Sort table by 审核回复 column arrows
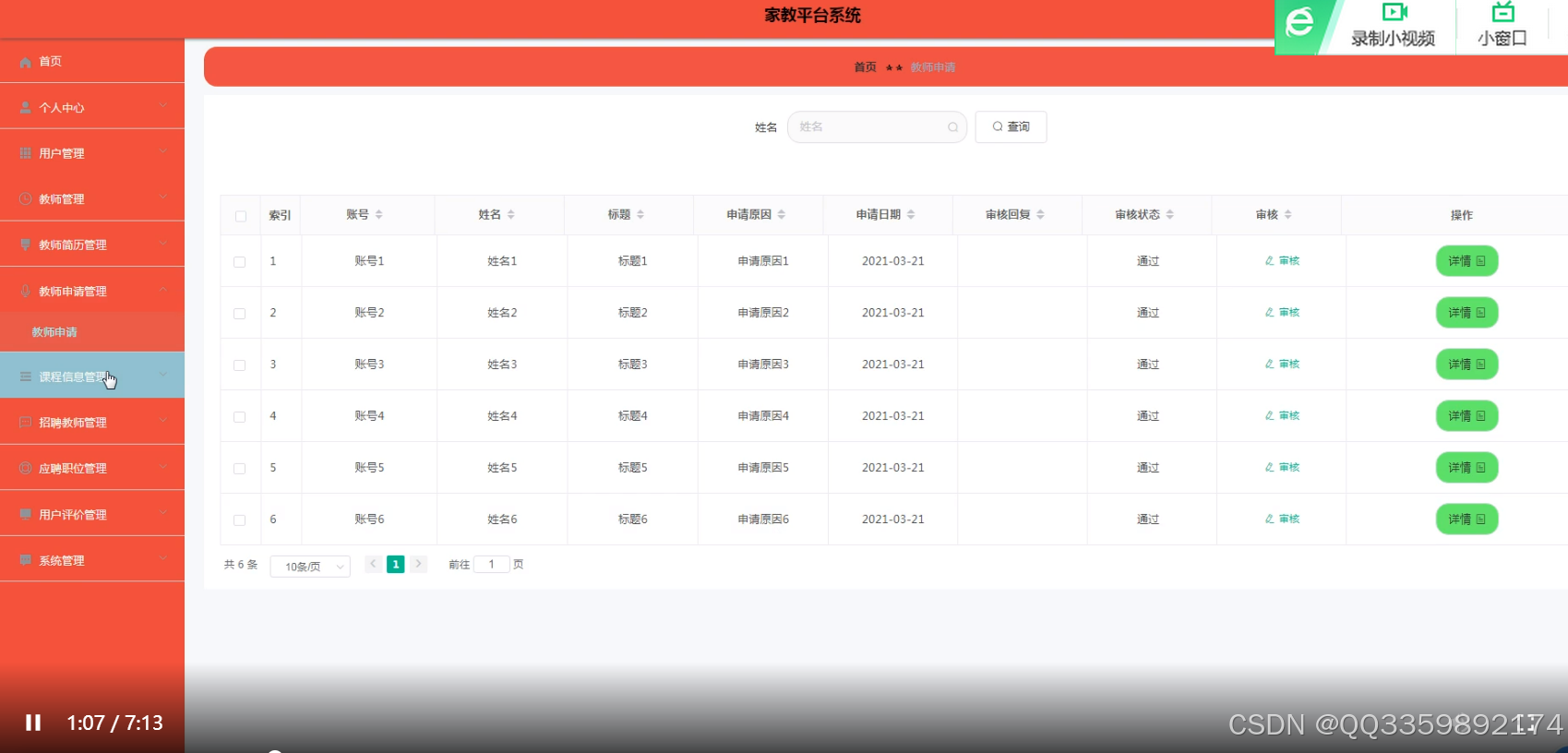The width and height of the screenshot is (1568, 753). 1040,215
